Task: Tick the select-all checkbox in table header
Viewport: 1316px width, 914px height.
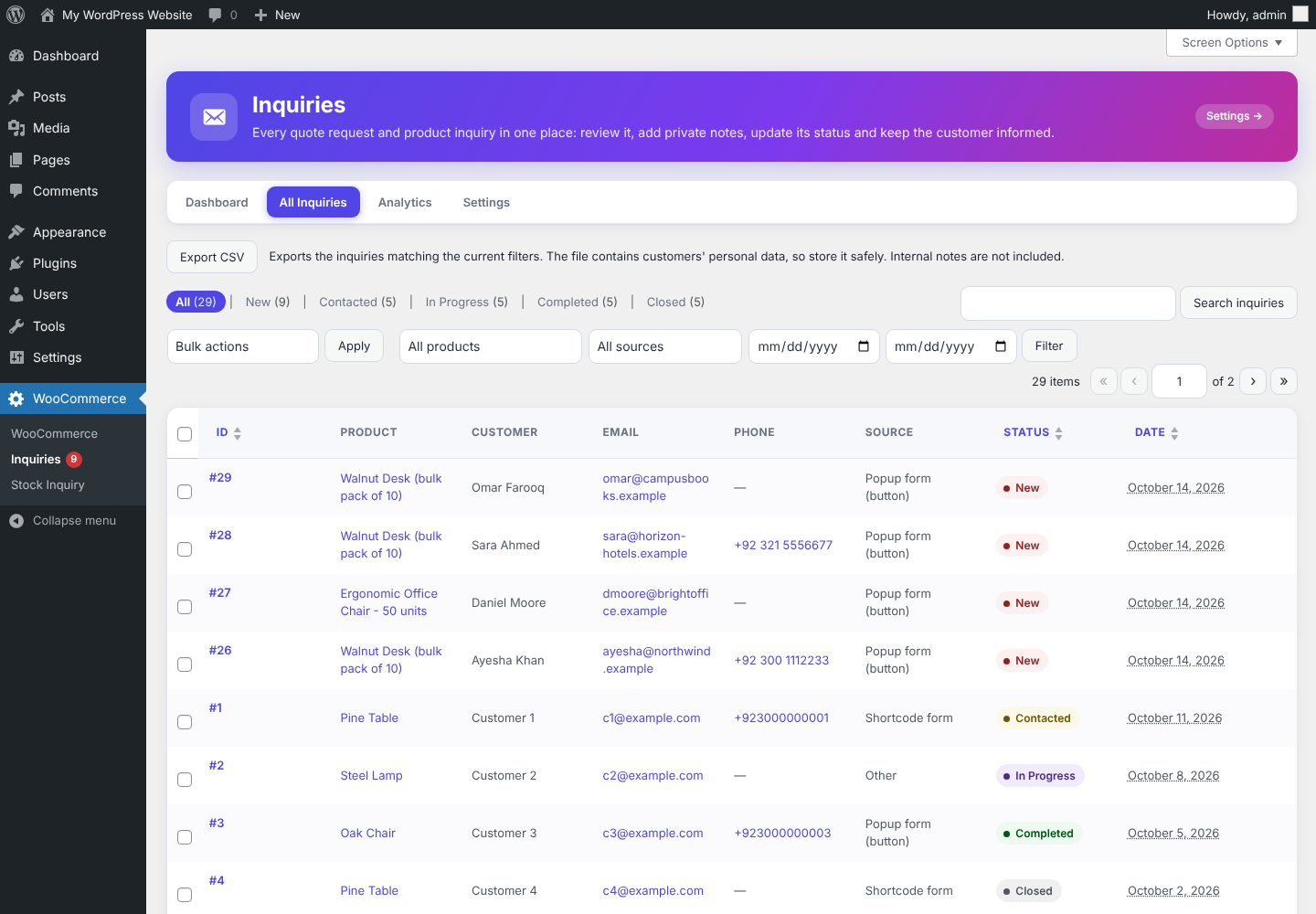Action: click(185, 434)
